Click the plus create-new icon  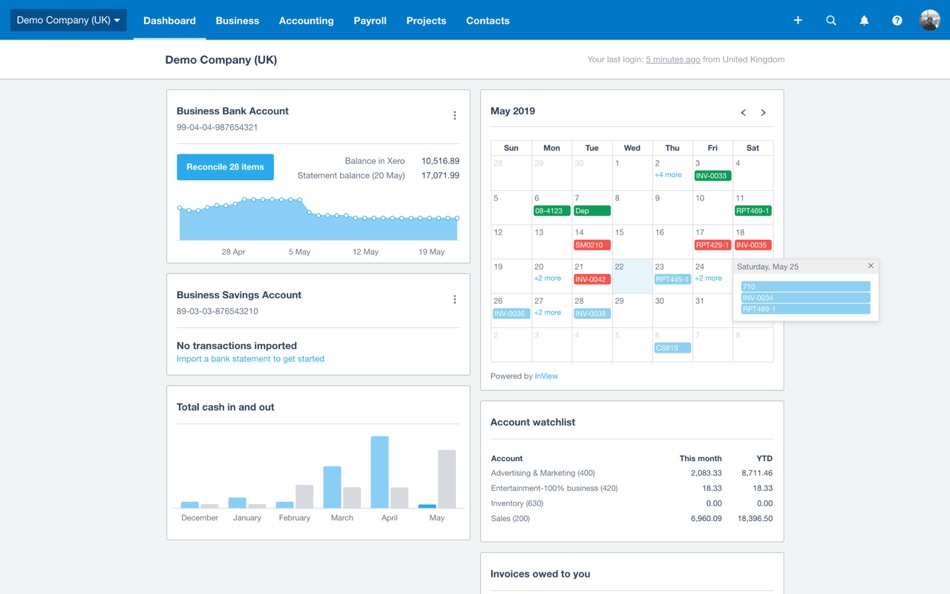(798, 20)
